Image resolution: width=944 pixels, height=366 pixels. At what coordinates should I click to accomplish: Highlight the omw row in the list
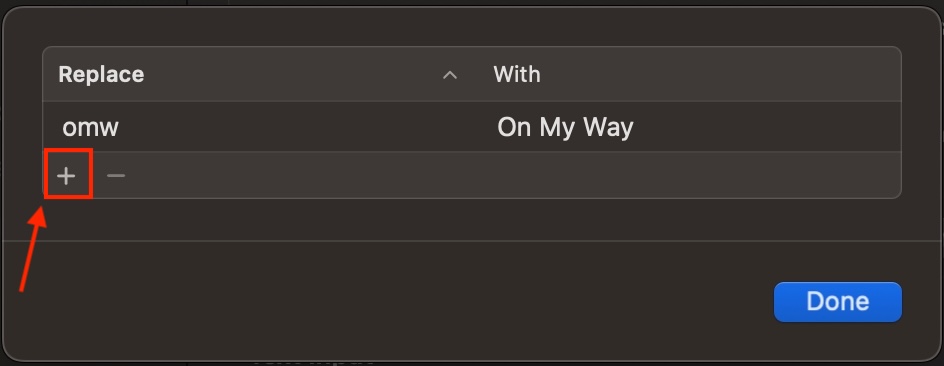point(472,126)
